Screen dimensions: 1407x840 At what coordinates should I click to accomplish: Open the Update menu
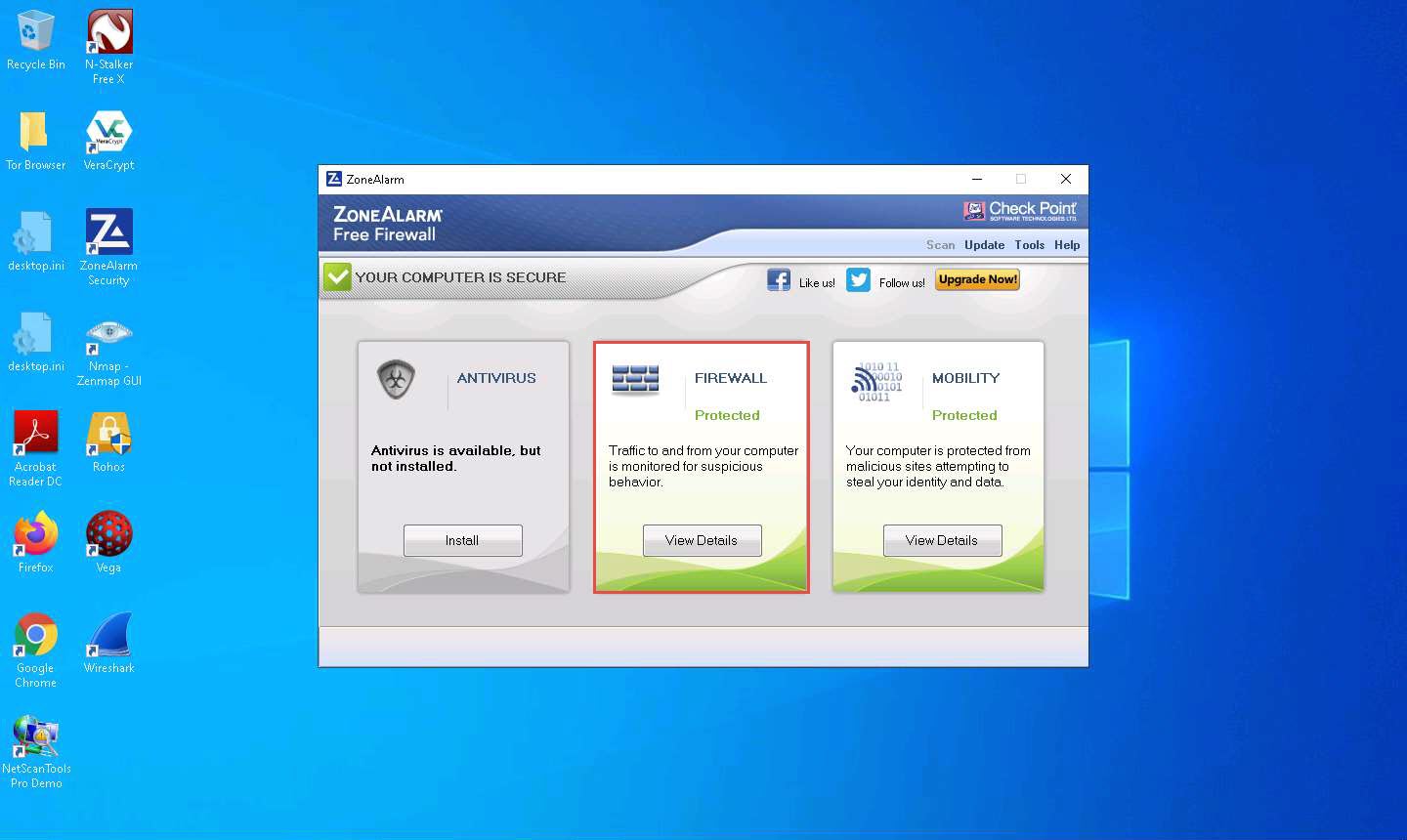point(984,245)
